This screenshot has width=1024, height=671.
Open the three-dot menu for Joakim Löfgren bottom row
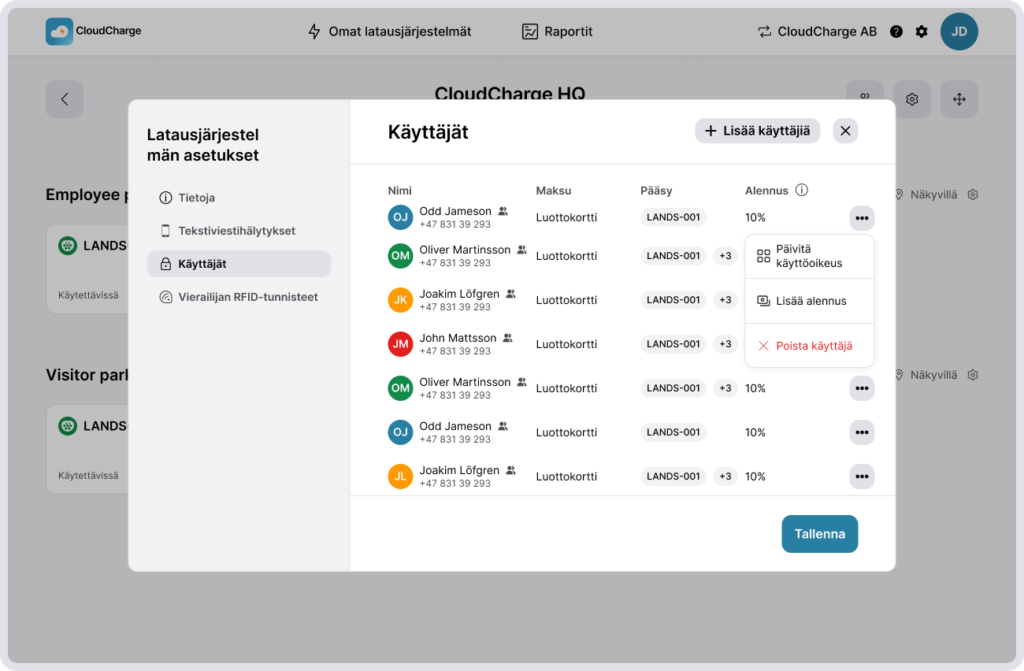861,476
